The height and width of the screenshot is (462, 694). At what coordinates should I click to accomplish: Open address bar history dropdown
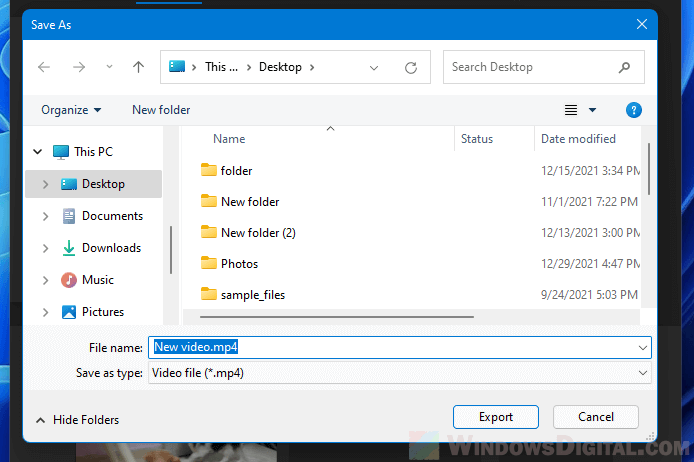(374, 68)
